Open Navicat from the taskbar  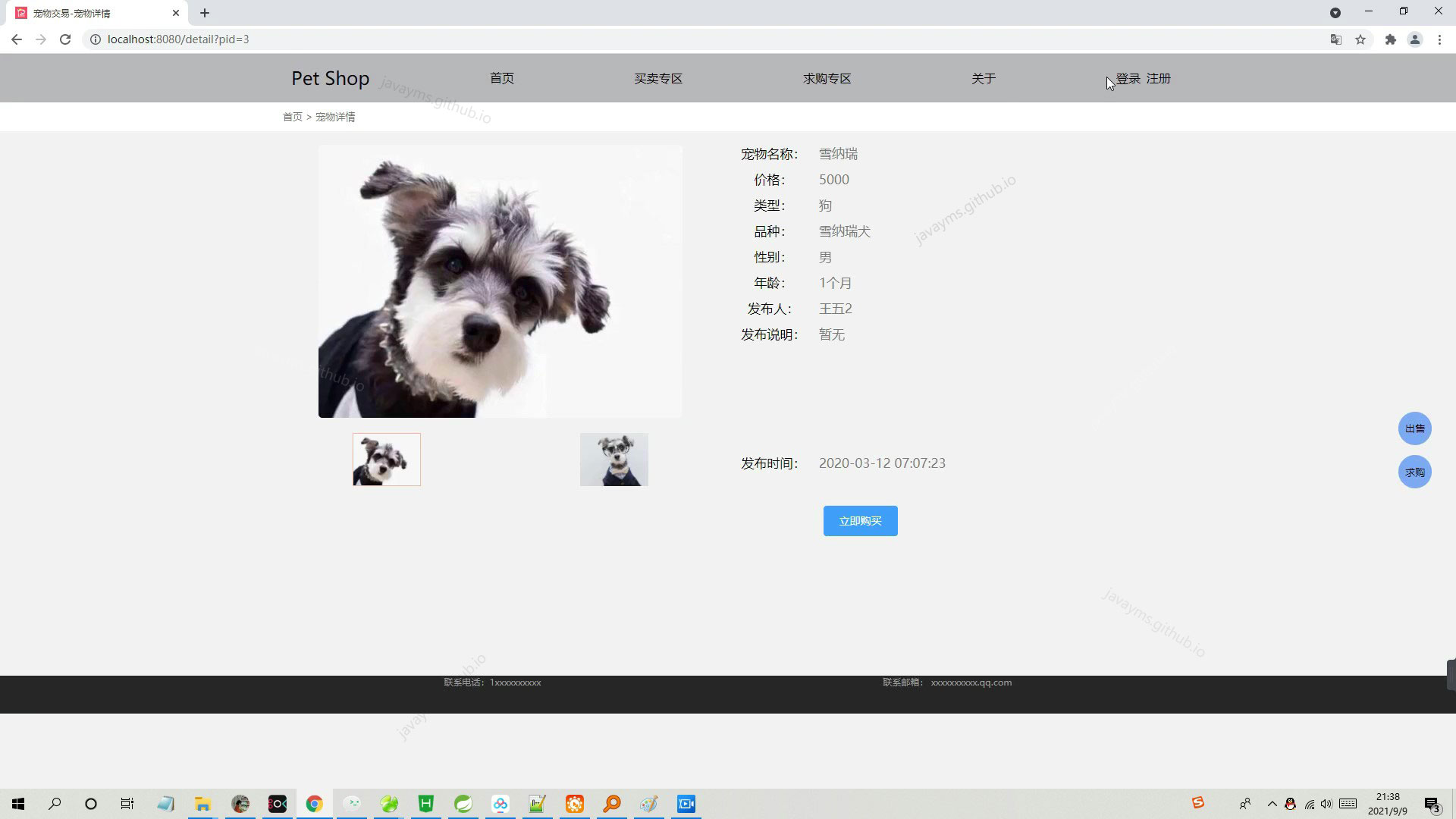389,804
